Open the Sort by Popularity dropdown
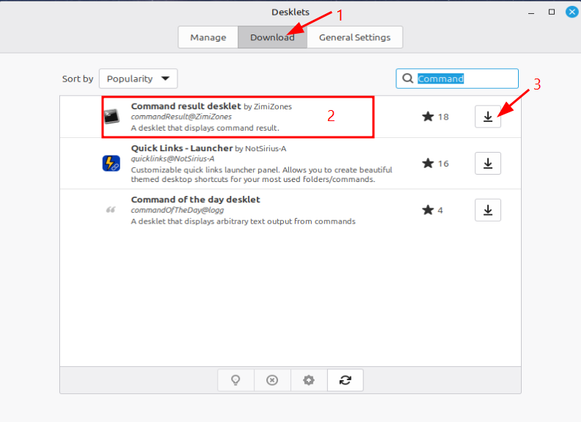Image resolution: width=581 pixels, height=422 pixels. tap(138, 79)
